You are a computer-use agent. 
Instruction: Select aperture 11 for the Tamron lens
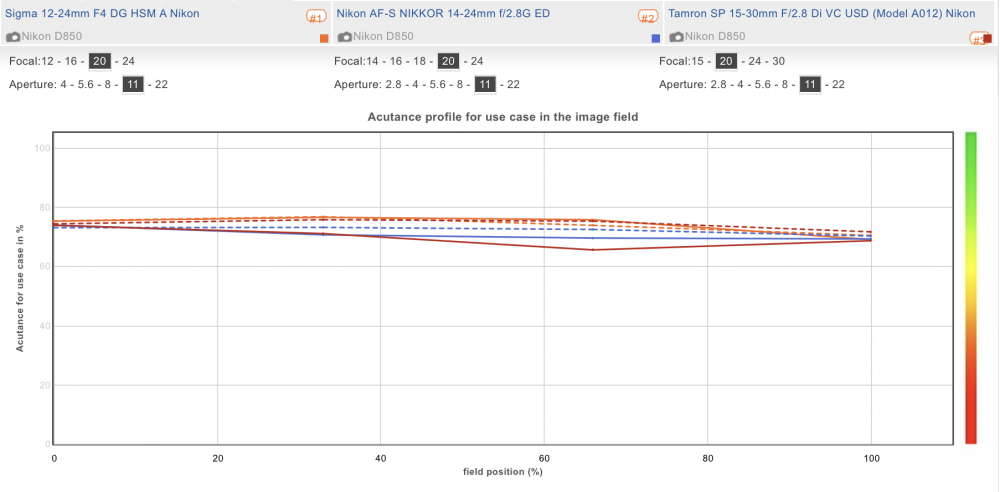coord(810,84)
